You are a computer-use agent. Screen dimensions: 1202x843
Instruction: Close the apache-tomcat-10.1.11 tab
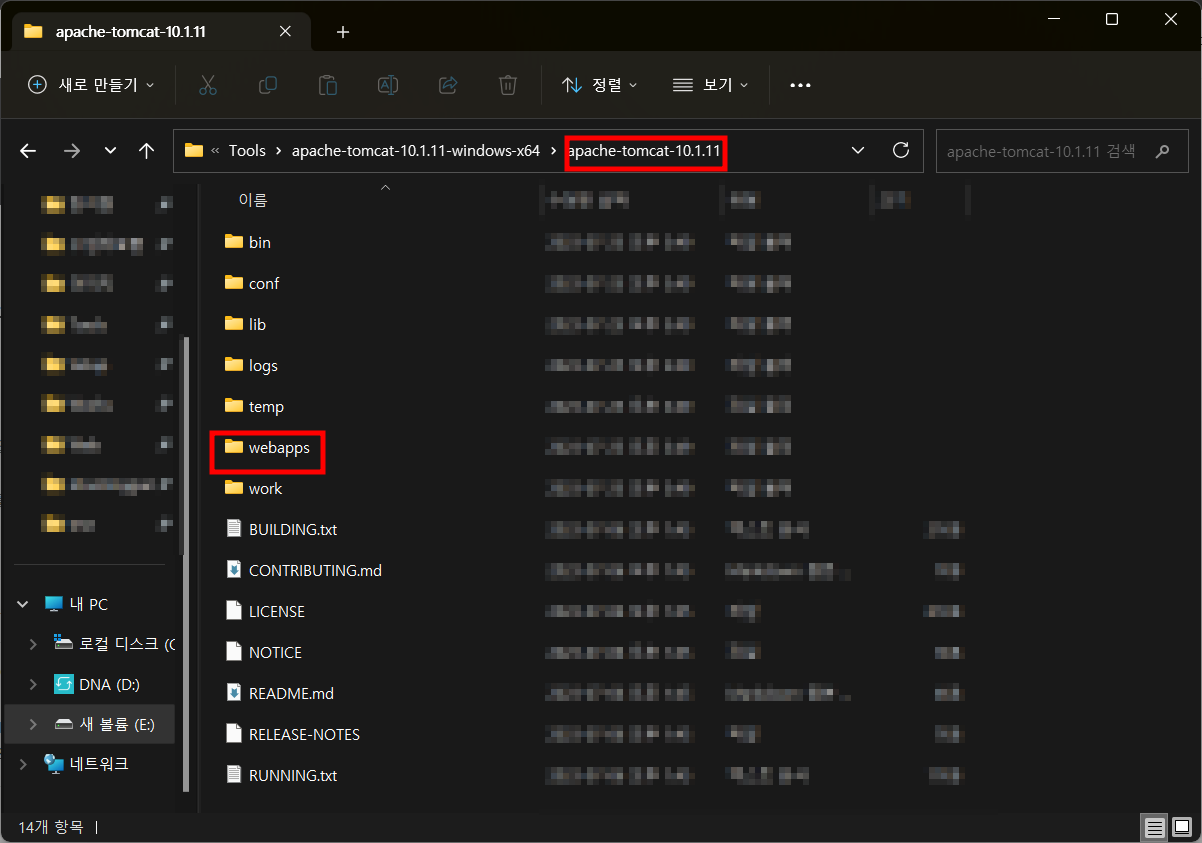[x=285, y=31]
